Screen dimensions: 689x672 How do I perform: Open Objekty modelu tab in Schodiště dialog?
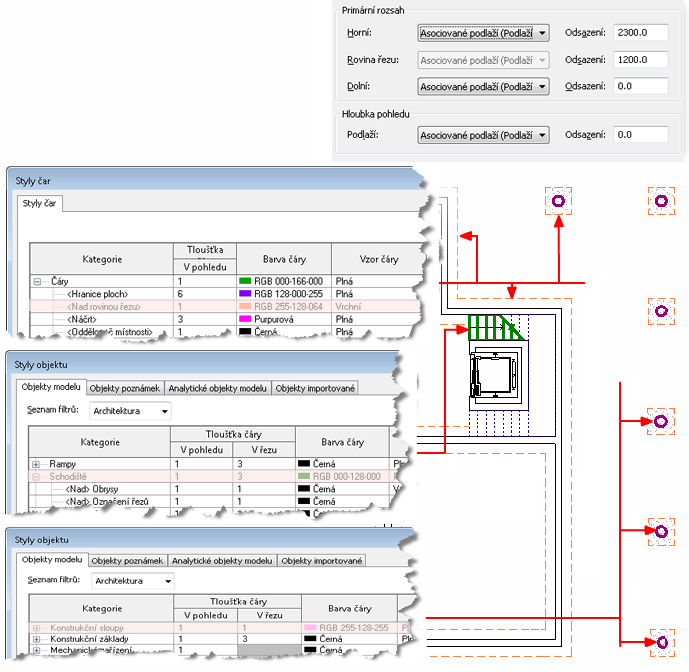pyautogui.click(x=51, y=387)
